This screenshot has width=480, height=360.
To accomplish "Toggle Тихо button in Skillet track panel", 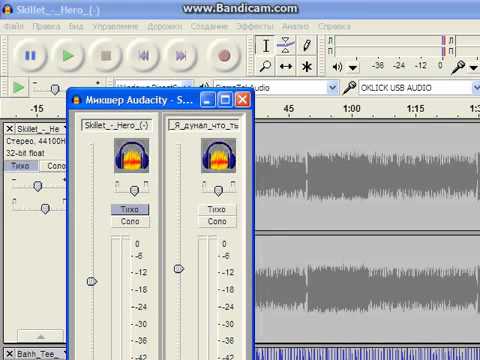I will pyautogui.click(x=21, y=166).
